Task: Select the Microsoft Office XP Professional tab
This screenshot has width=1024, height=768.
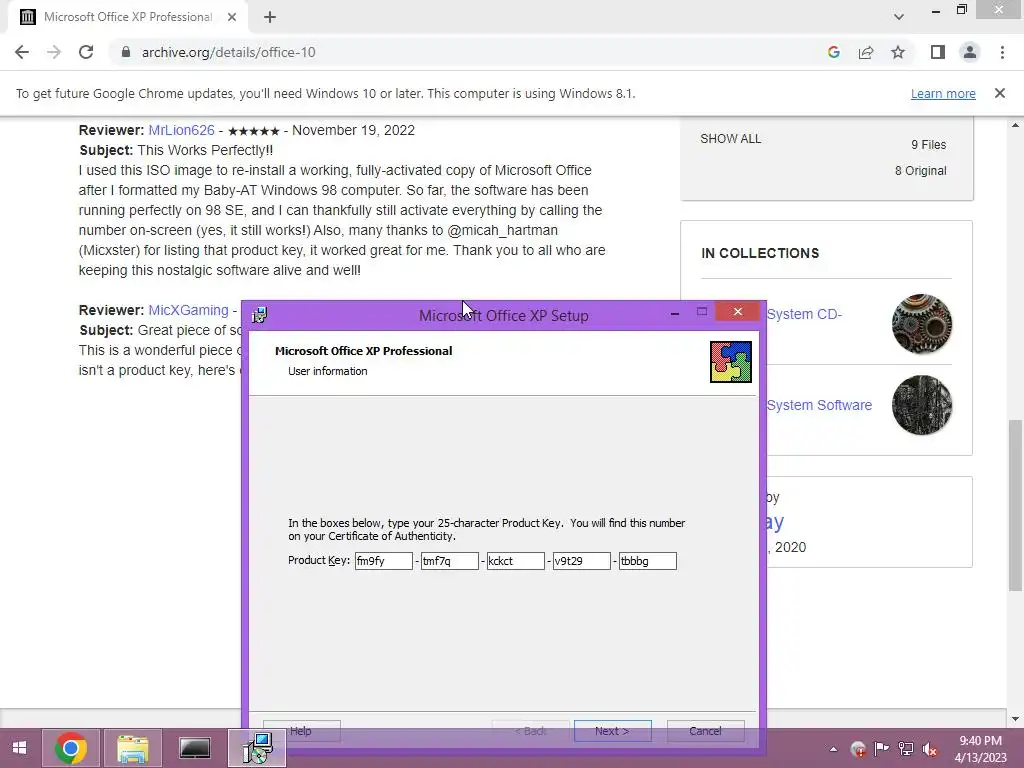Action: 128,17
